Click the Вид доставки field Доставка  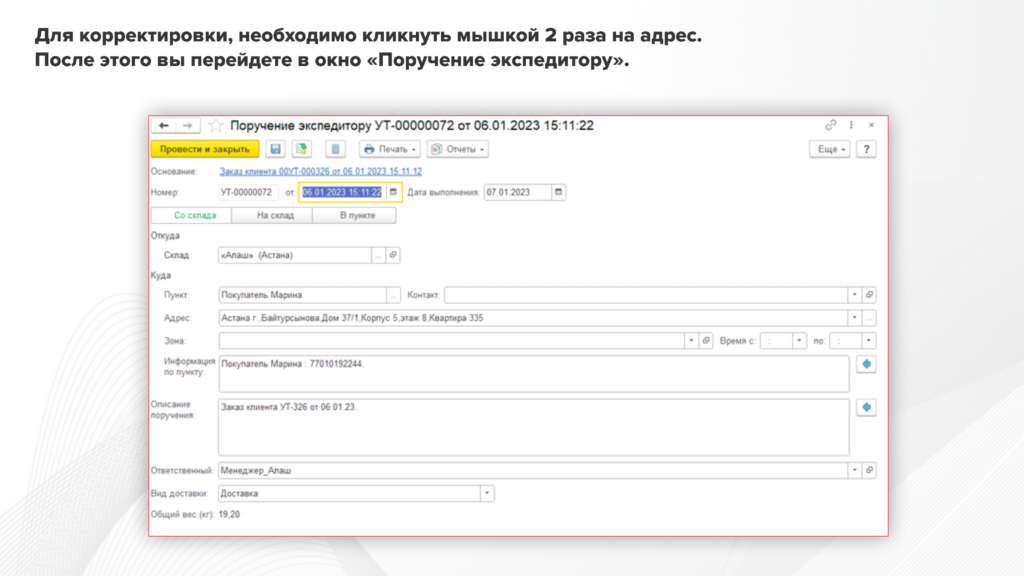point(349,494)
